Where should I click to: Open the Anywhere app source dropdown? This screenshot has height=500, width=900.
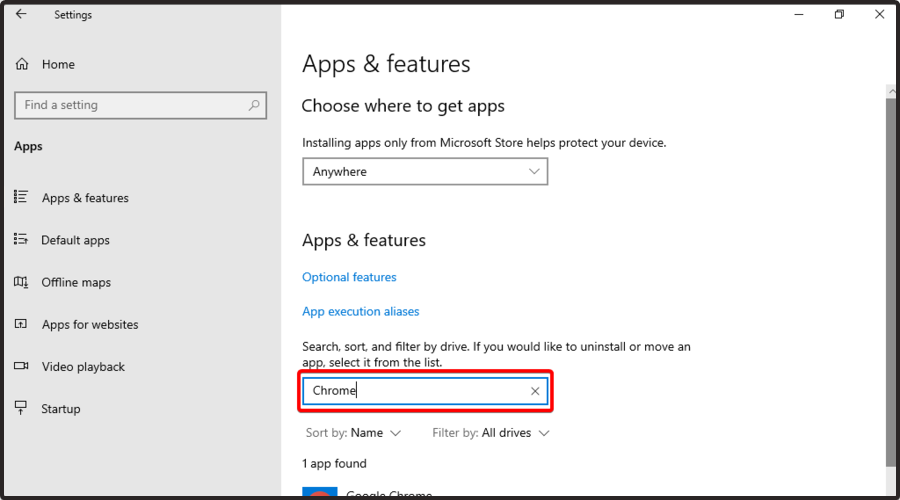(x=425, y=172)
